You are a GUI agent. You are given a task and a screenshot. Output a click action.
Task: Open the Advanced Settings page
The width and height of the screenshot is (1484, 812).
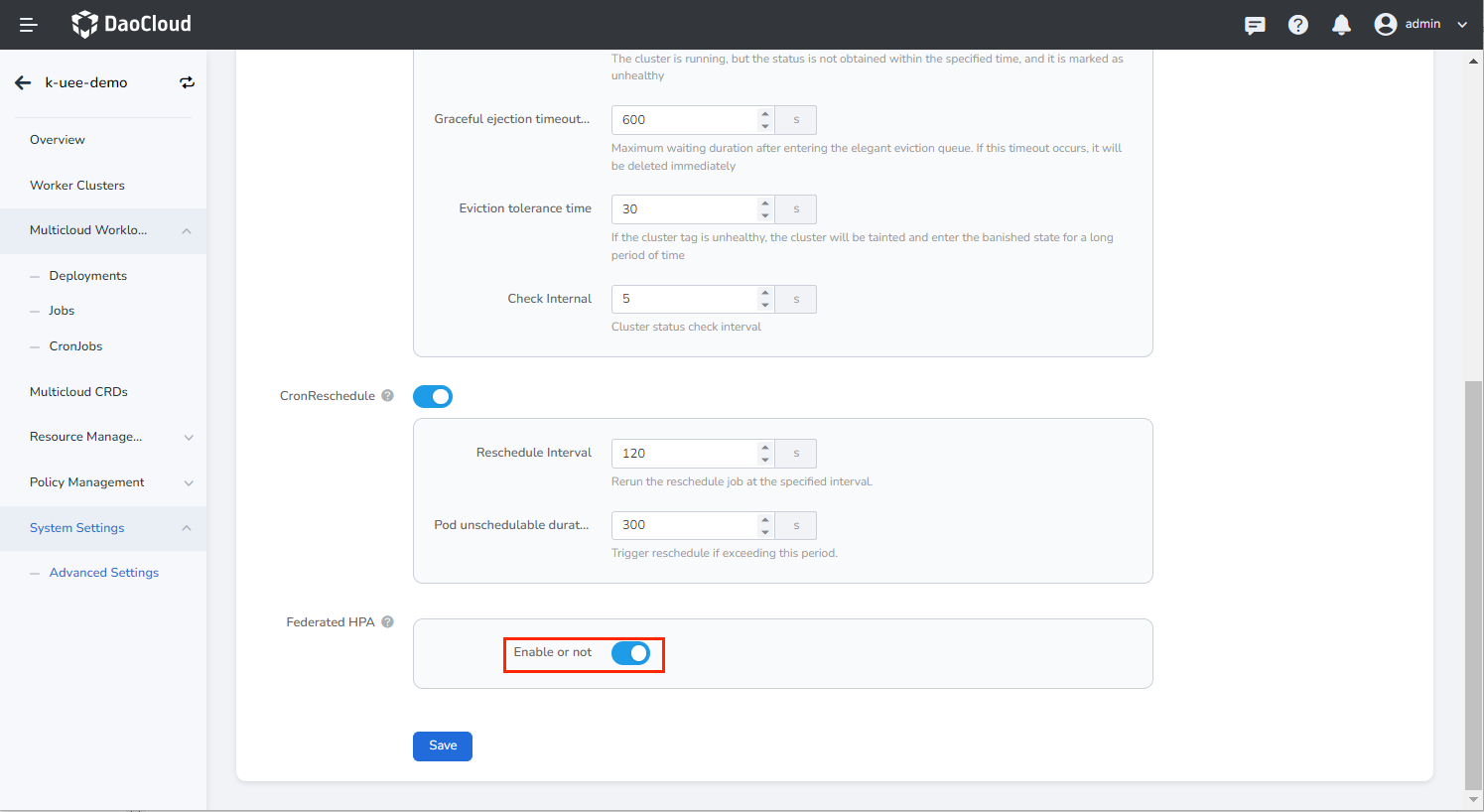point(103,572)
